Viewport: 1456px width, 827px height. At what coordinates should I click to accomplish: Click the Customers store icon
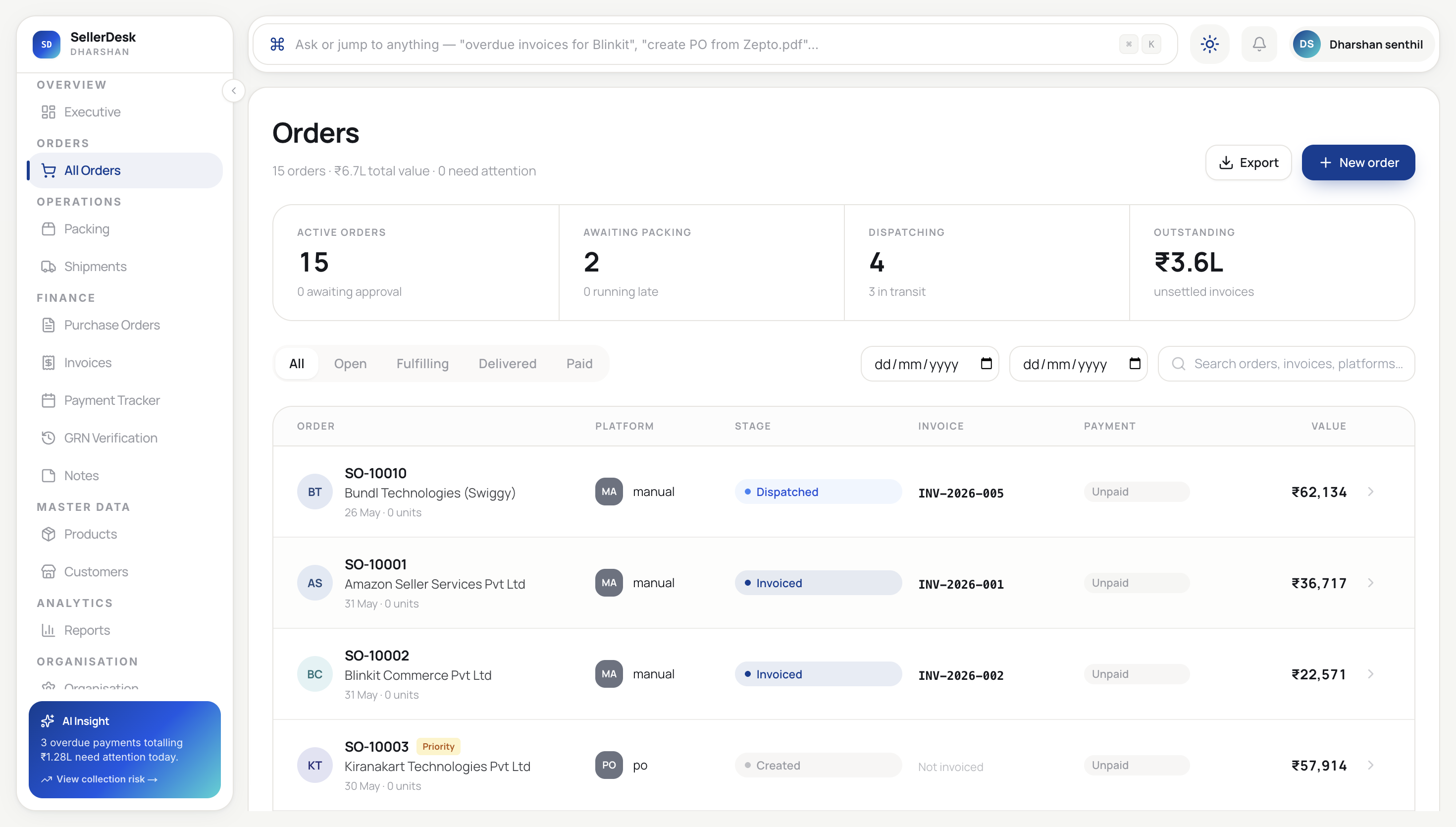click(49, 571)
